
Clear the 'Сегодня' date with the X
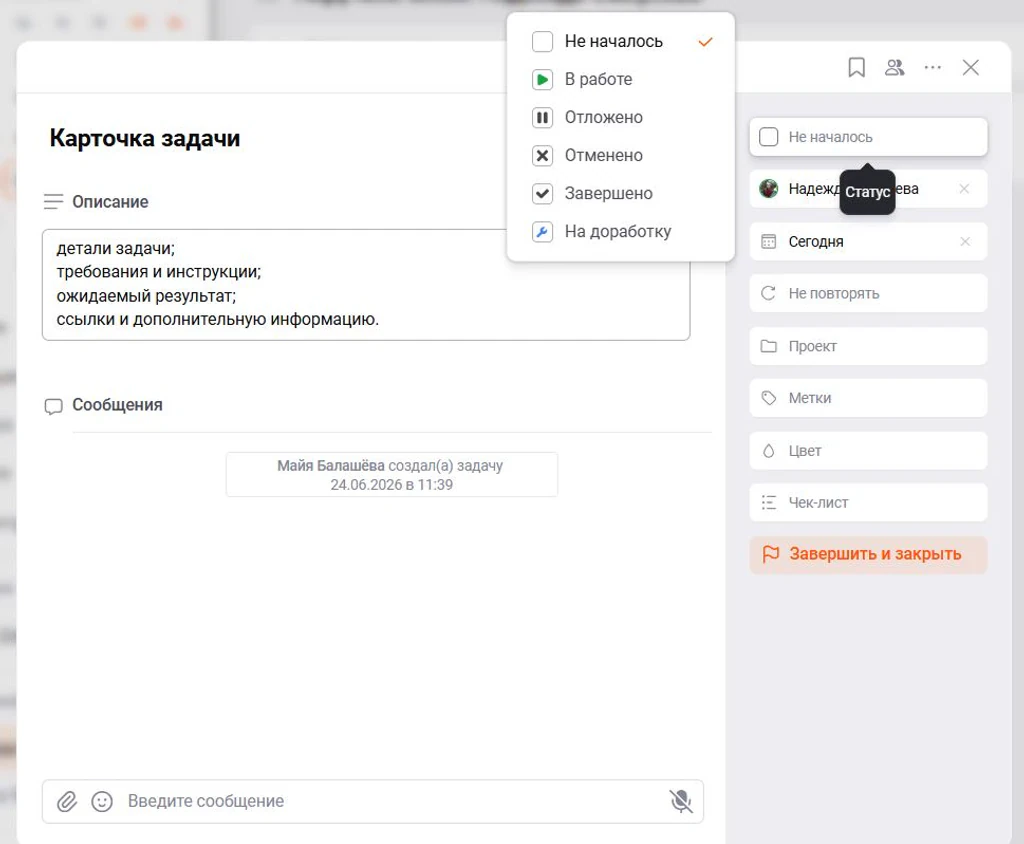pos(965,242)
